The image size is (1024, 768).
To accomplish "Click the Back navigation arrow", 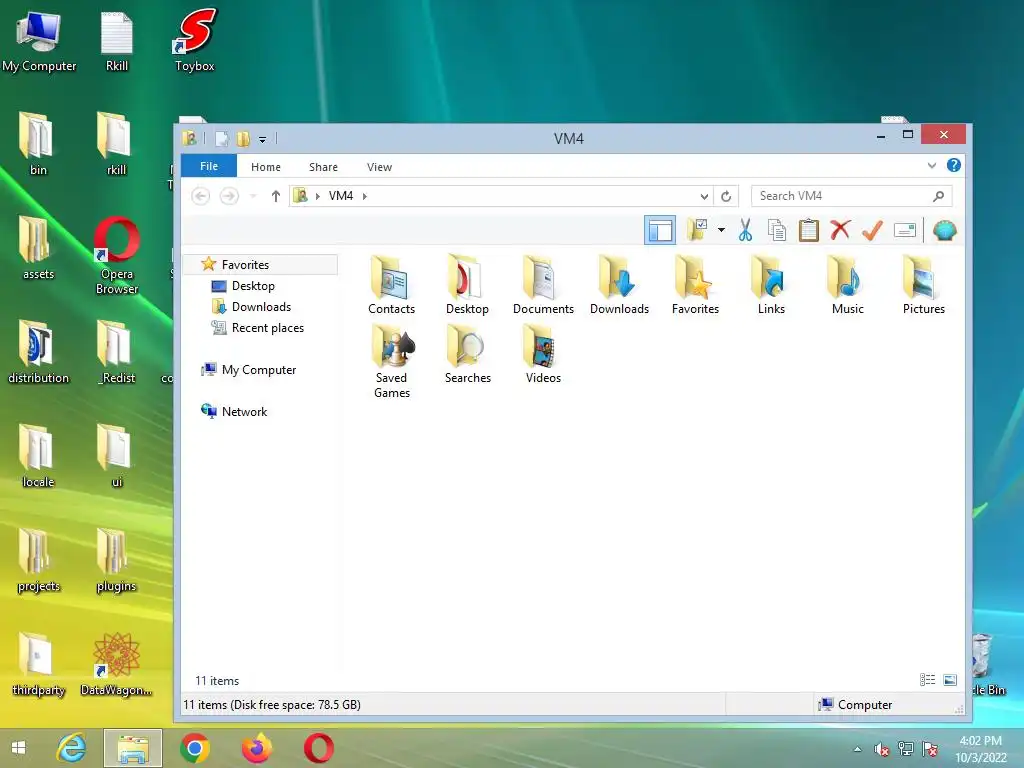I will pyautogui.click(x=200, y=196).
